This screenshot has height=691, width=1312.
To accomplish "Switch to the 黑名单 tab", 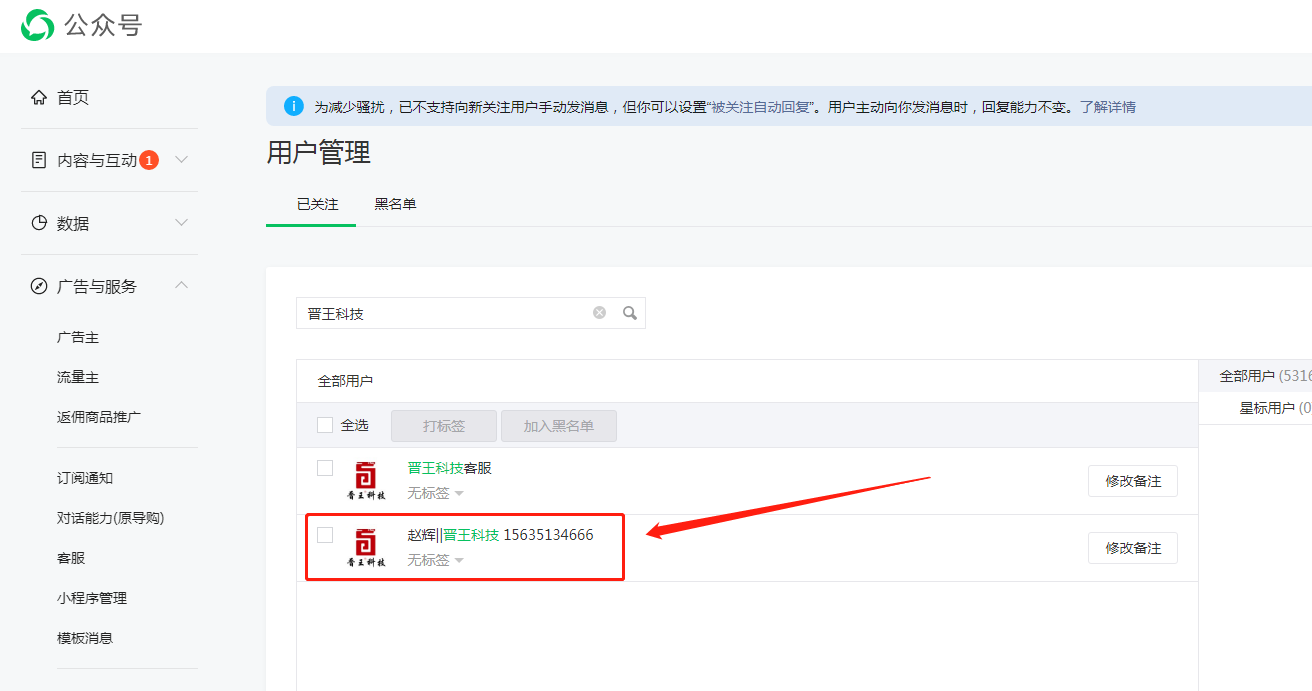I will click(x=395, y=204).
